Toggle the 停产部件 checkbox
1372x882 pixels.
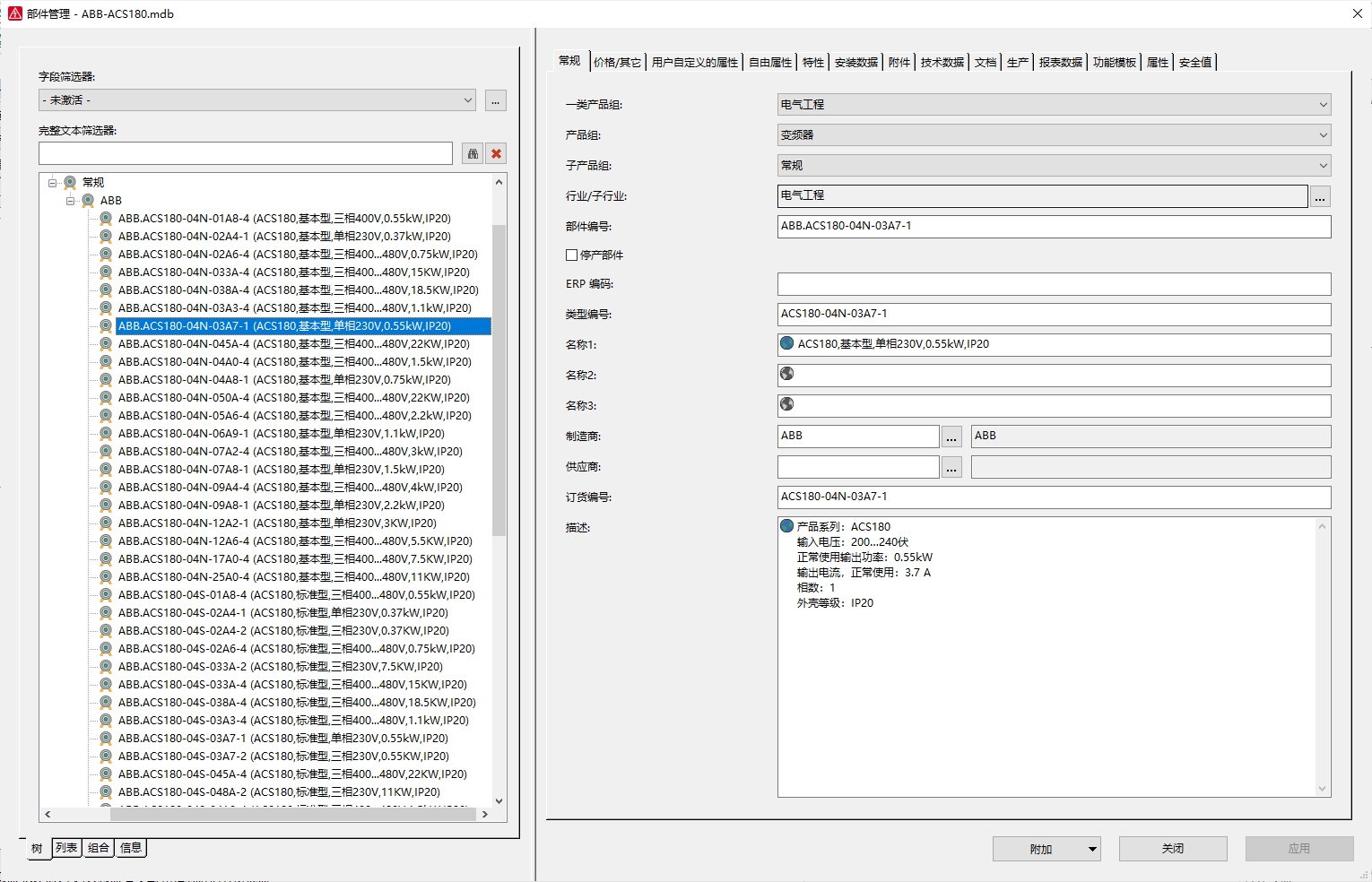tap(571, 255)
